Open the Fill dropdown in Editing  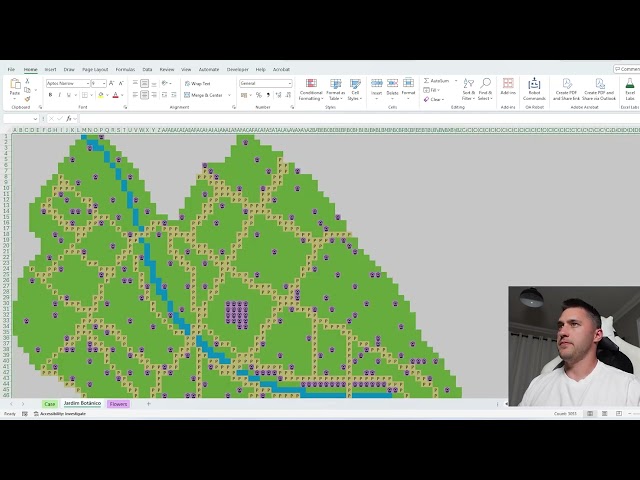point(432,90)
